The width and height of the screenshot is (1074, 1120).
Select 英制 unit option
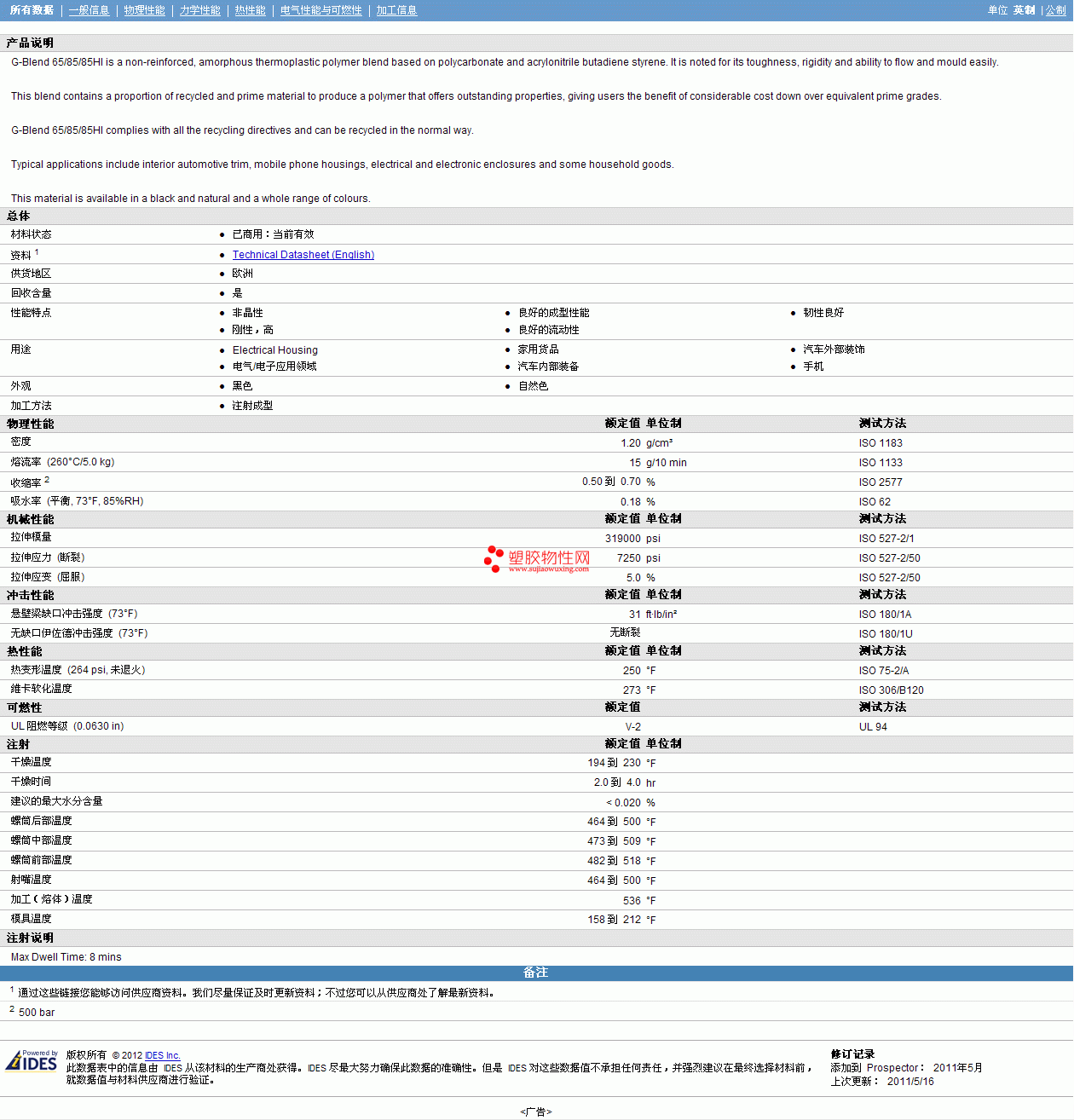(1025, 10)
